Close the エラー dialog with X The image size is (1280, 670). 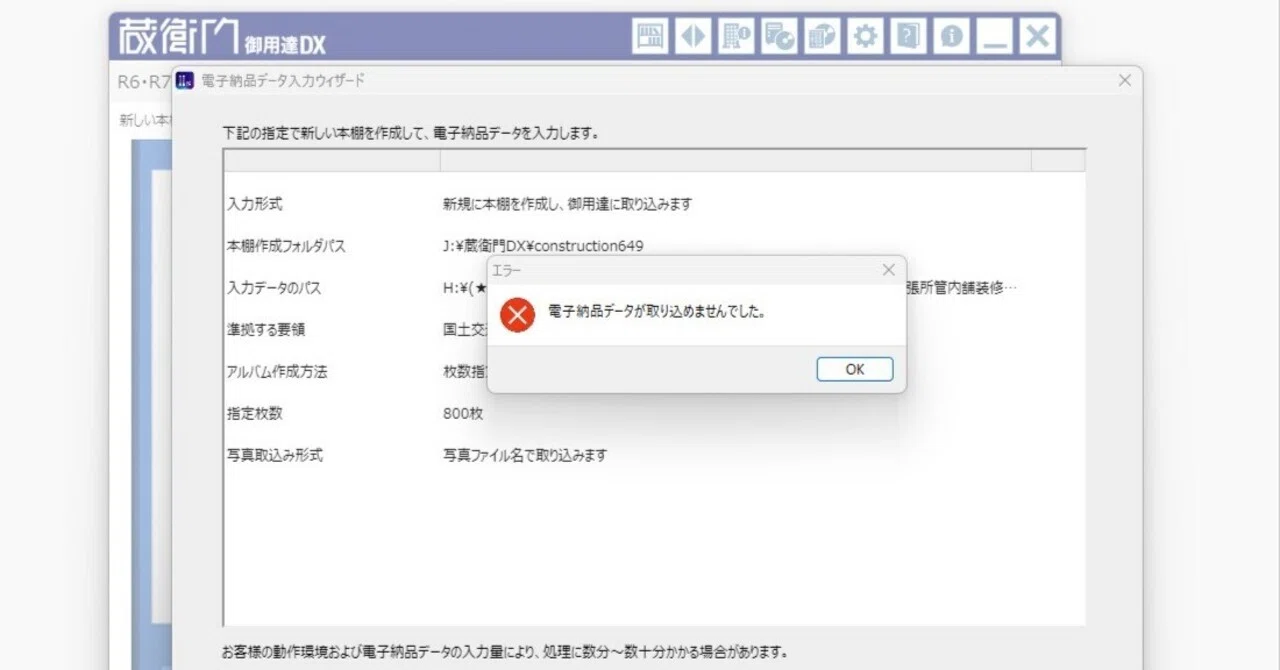click(888, 270)
